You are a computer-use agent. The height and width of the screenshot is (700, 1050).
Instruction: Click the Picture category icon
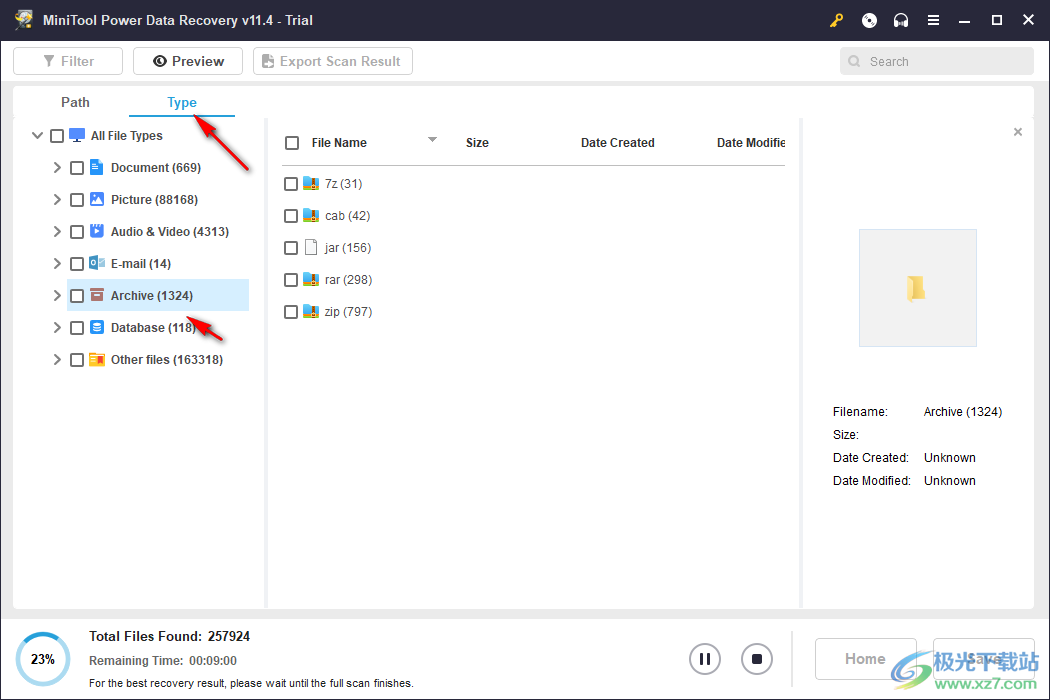tap(96, 199)
